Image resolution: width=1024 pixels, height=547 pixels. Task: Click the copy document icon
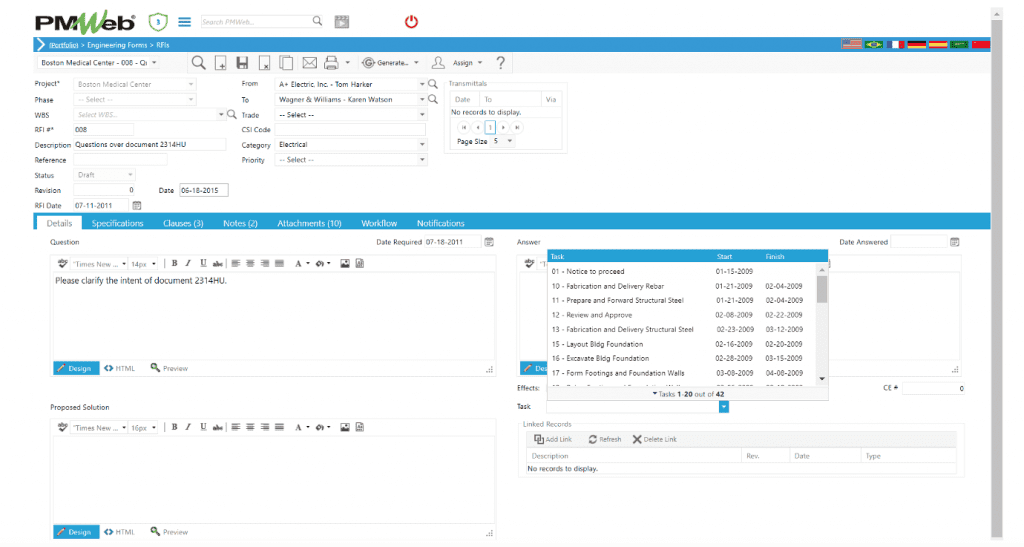tap(286, 63)
